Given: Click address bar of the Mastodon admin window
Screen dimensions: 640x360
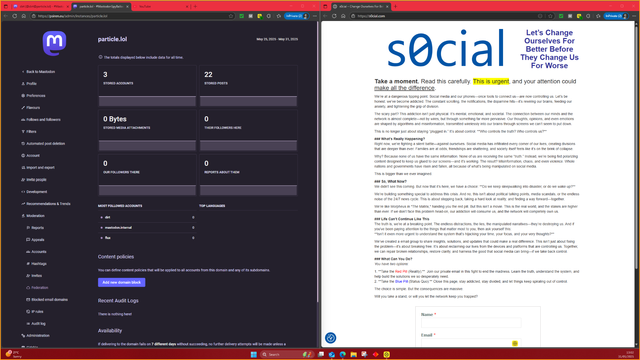Looking at the screenshot, I should 131,16.
